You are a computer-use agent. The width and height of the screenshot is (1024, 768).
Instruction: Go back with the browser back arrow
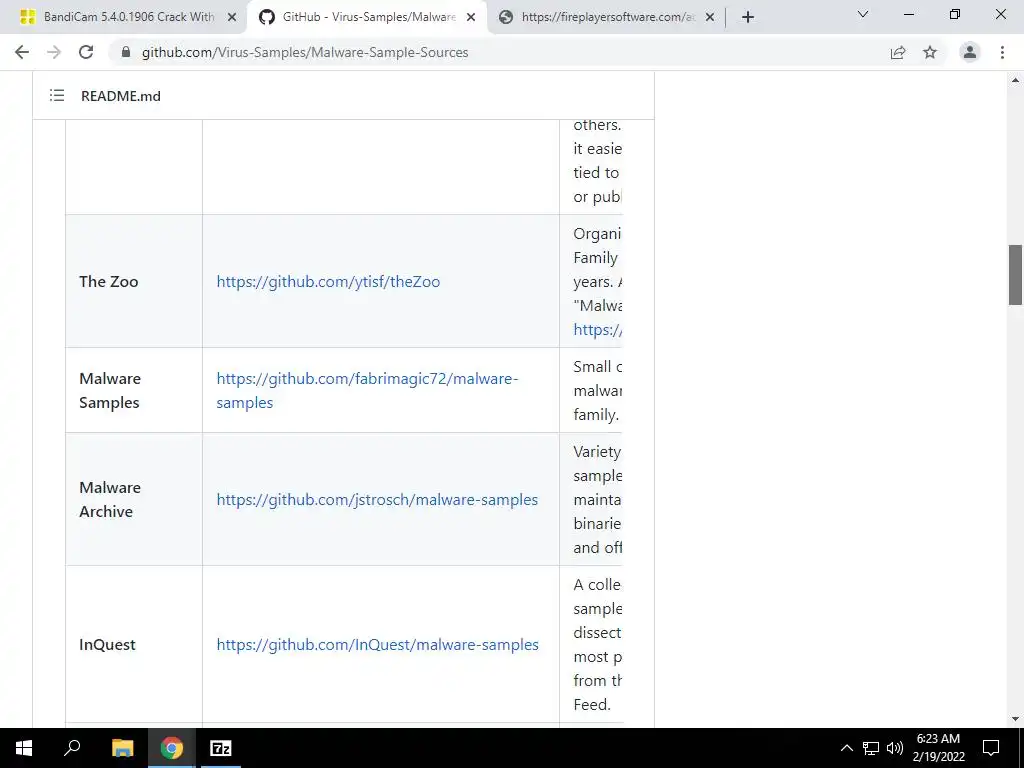[x=22, y=52]
